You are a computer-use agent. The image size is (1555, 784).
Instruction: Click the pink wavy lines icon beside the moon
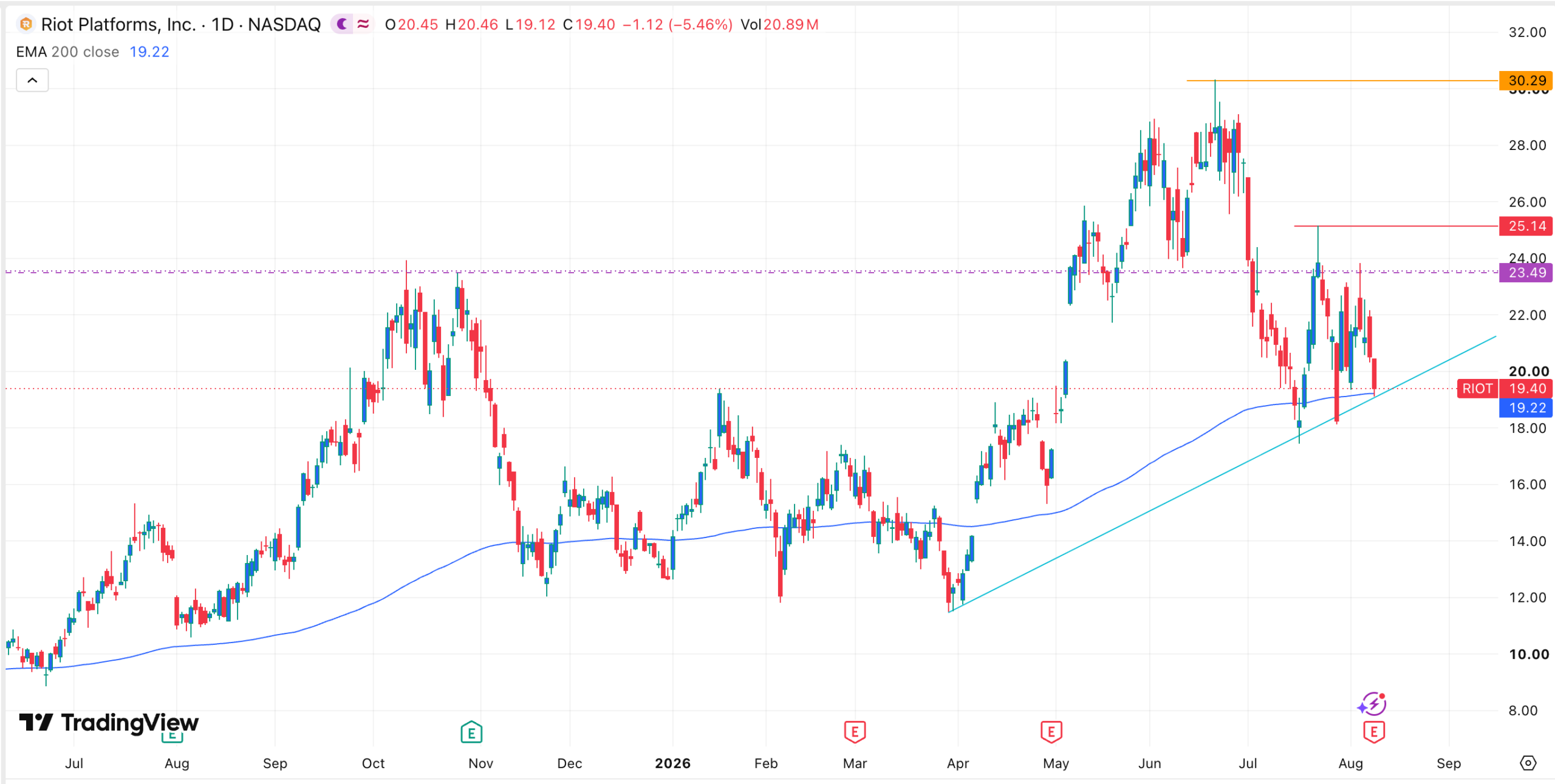[363, 24]
